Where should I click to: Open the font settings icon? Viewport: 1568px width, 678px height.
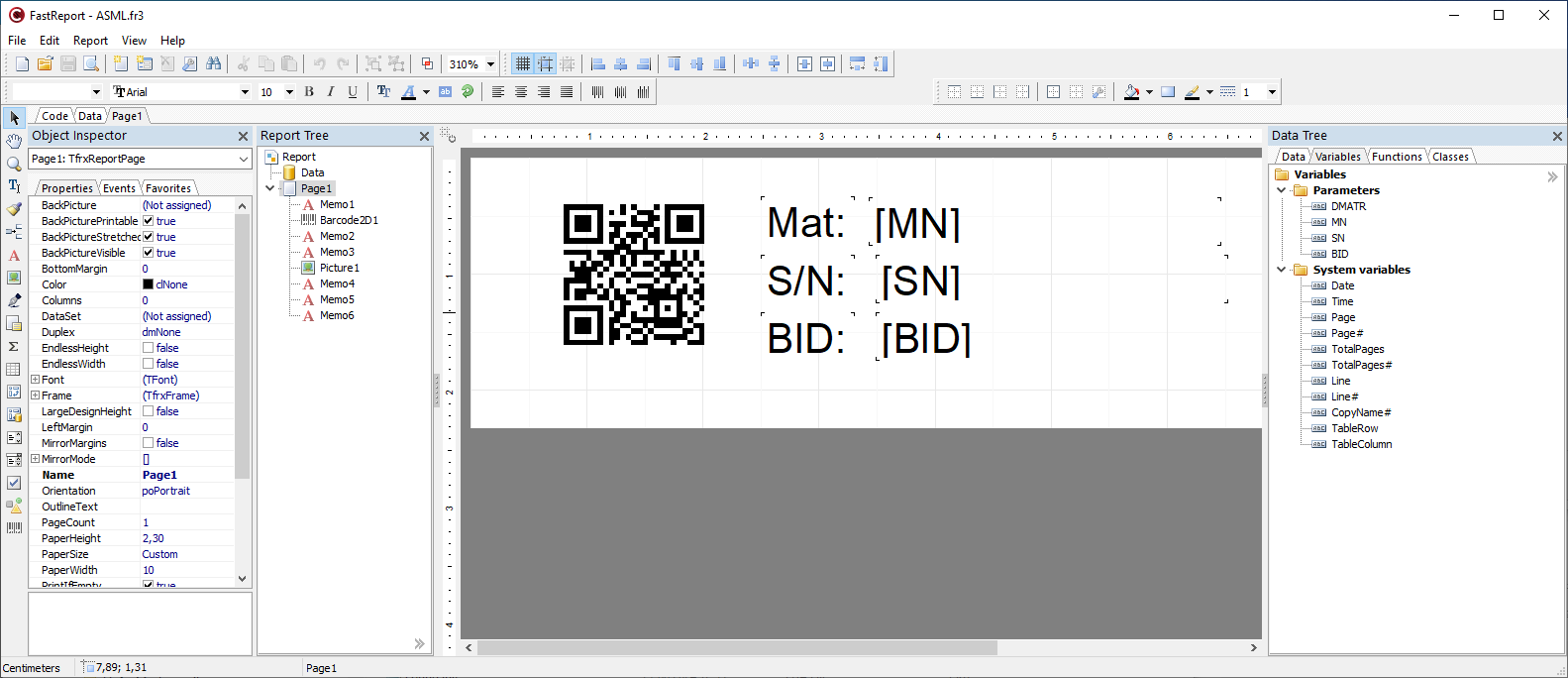coord(384,92)
